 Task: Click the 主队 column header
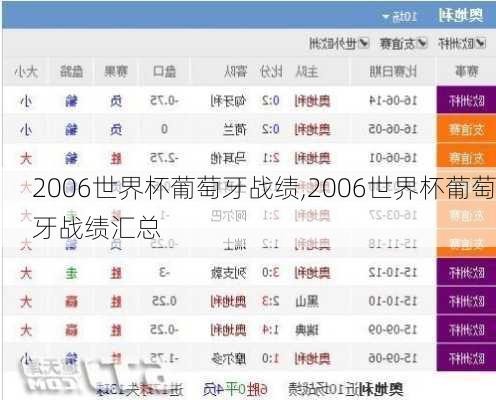pos(307,71)
